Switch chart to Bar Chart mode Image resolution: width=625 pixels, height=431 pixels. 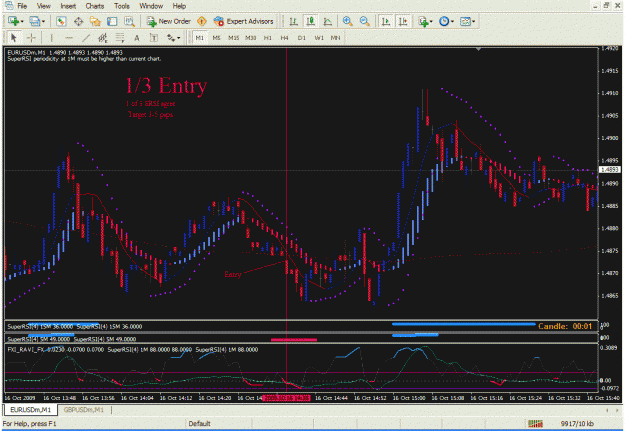click(x=293, y=21)
